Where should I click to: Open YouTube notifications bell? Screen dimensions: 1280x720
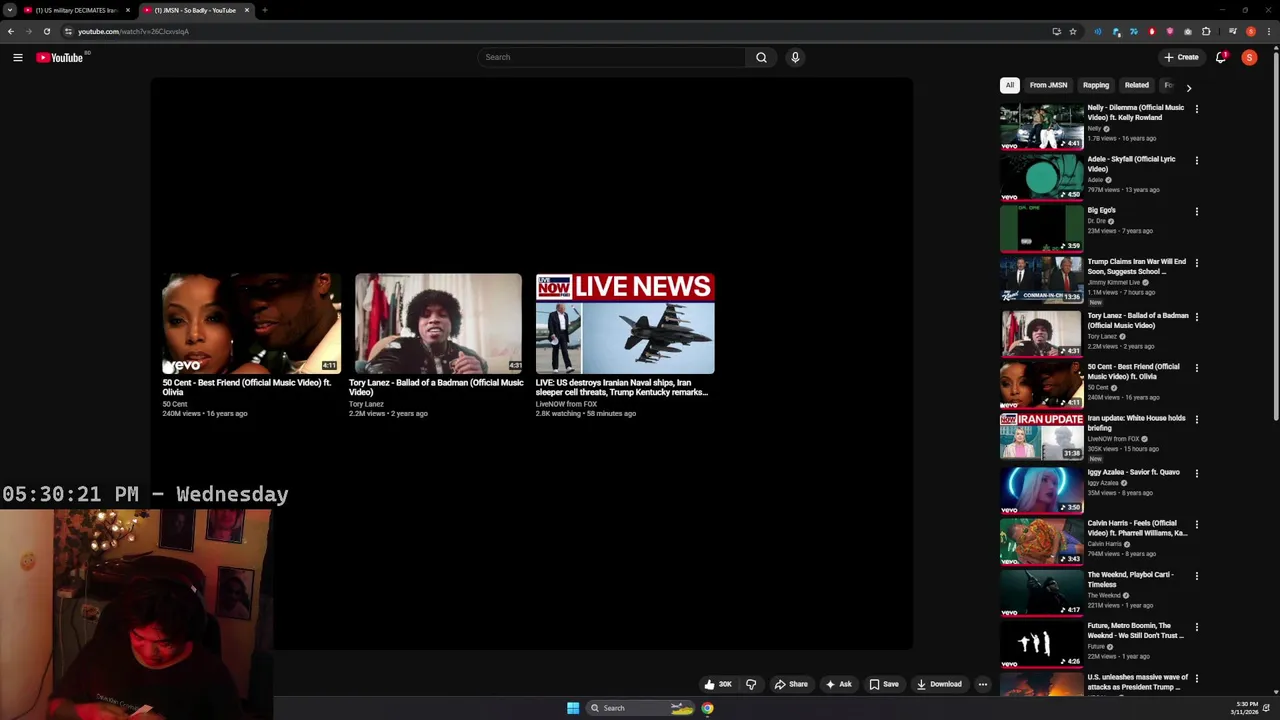pyautogui.click(x=1221, y=57)
